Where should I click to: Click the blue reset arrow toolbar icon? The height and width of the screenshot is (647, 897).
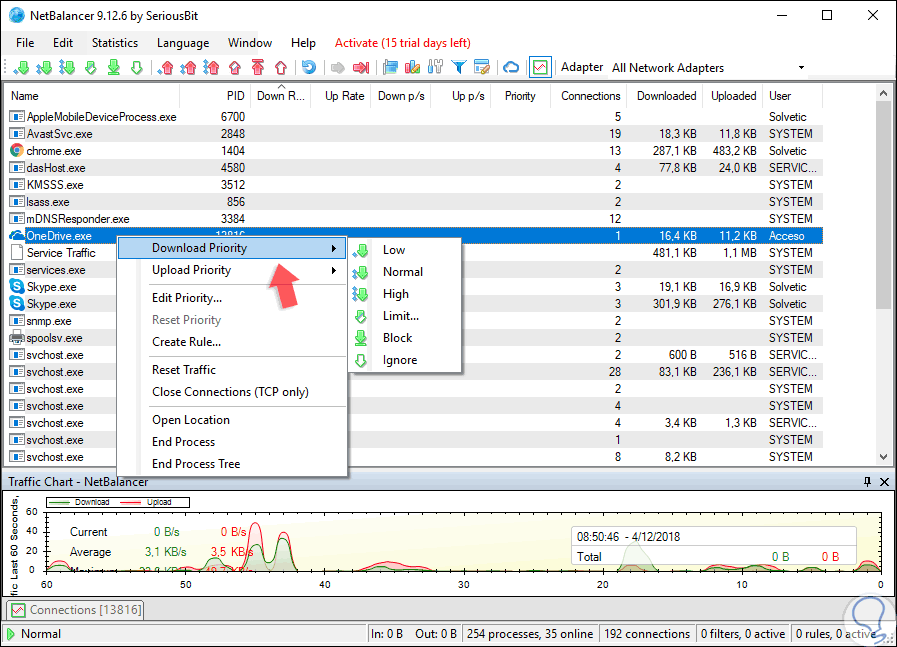pos(309,68)
